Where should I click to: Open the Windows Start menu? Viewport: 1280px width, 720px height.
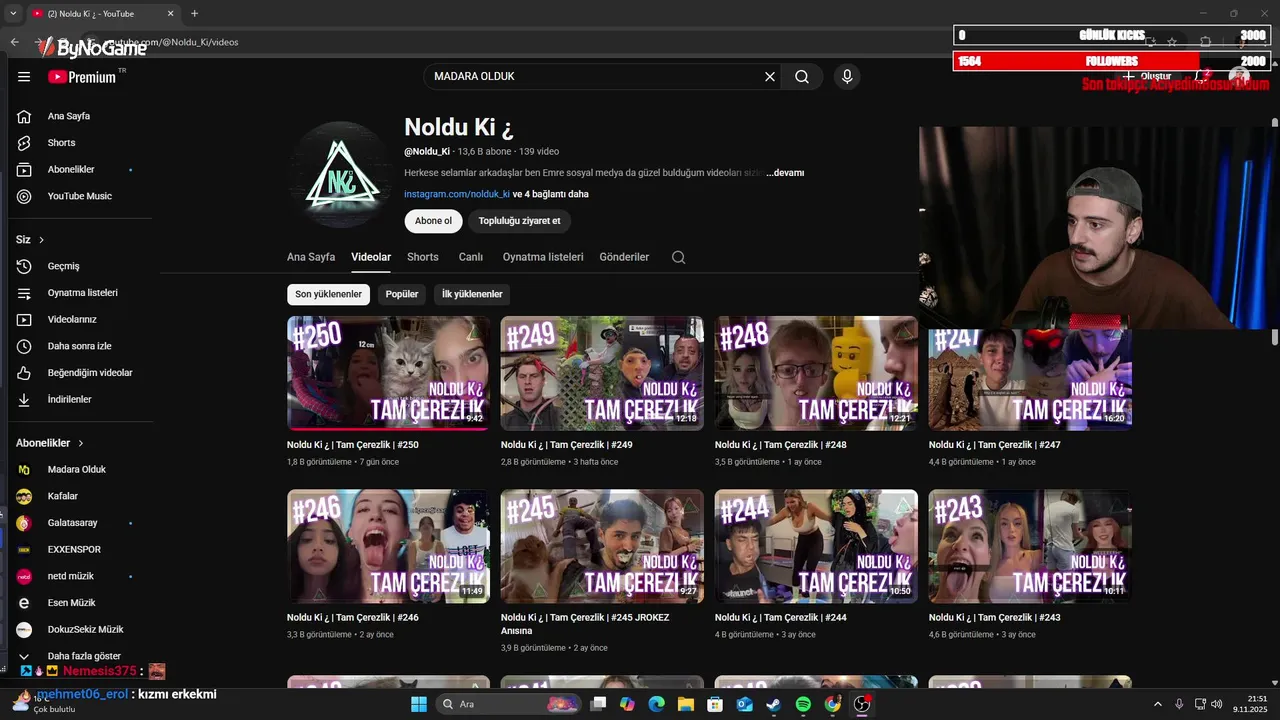tap(419, 704)
